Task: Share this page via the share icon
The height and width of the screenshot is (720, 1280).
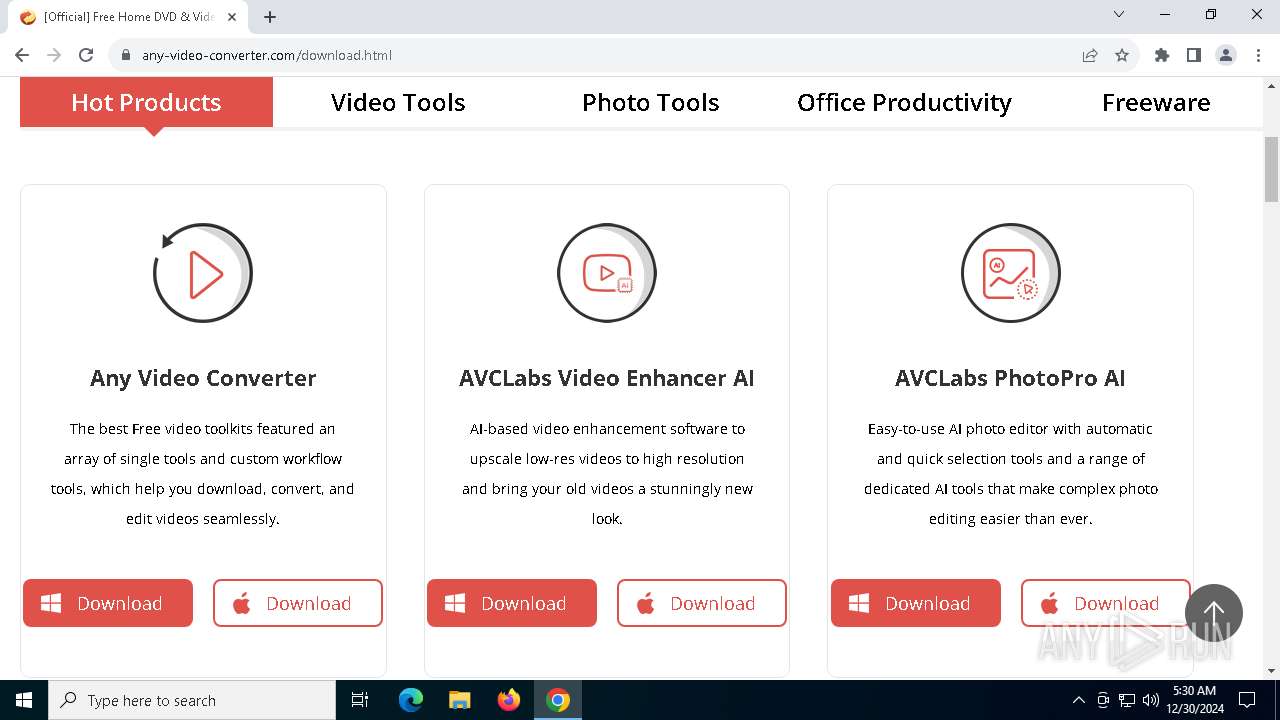Action: 1090,55
